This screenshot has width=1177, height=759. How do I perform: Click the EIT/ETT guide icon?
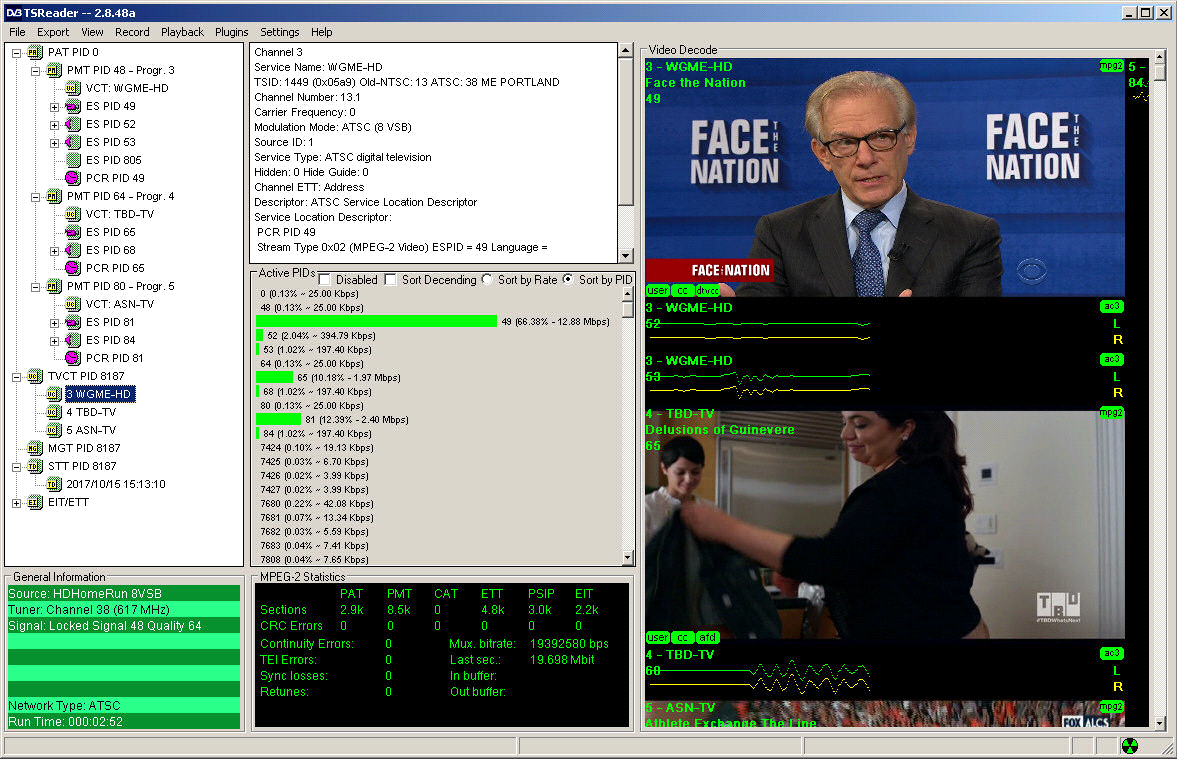pyautogui.click(x=35, y=502)
